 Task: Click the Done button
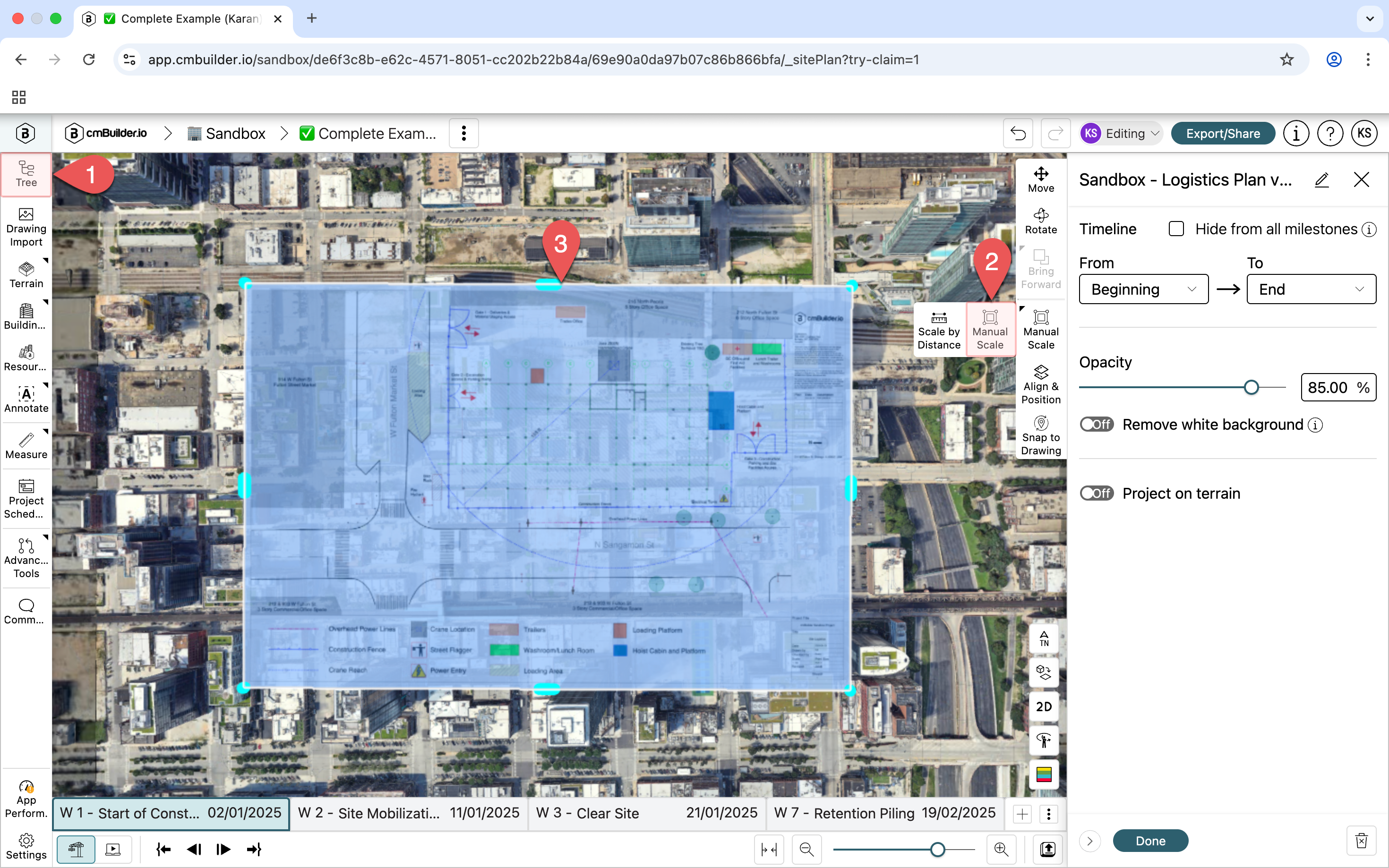tap(1150, 841)
